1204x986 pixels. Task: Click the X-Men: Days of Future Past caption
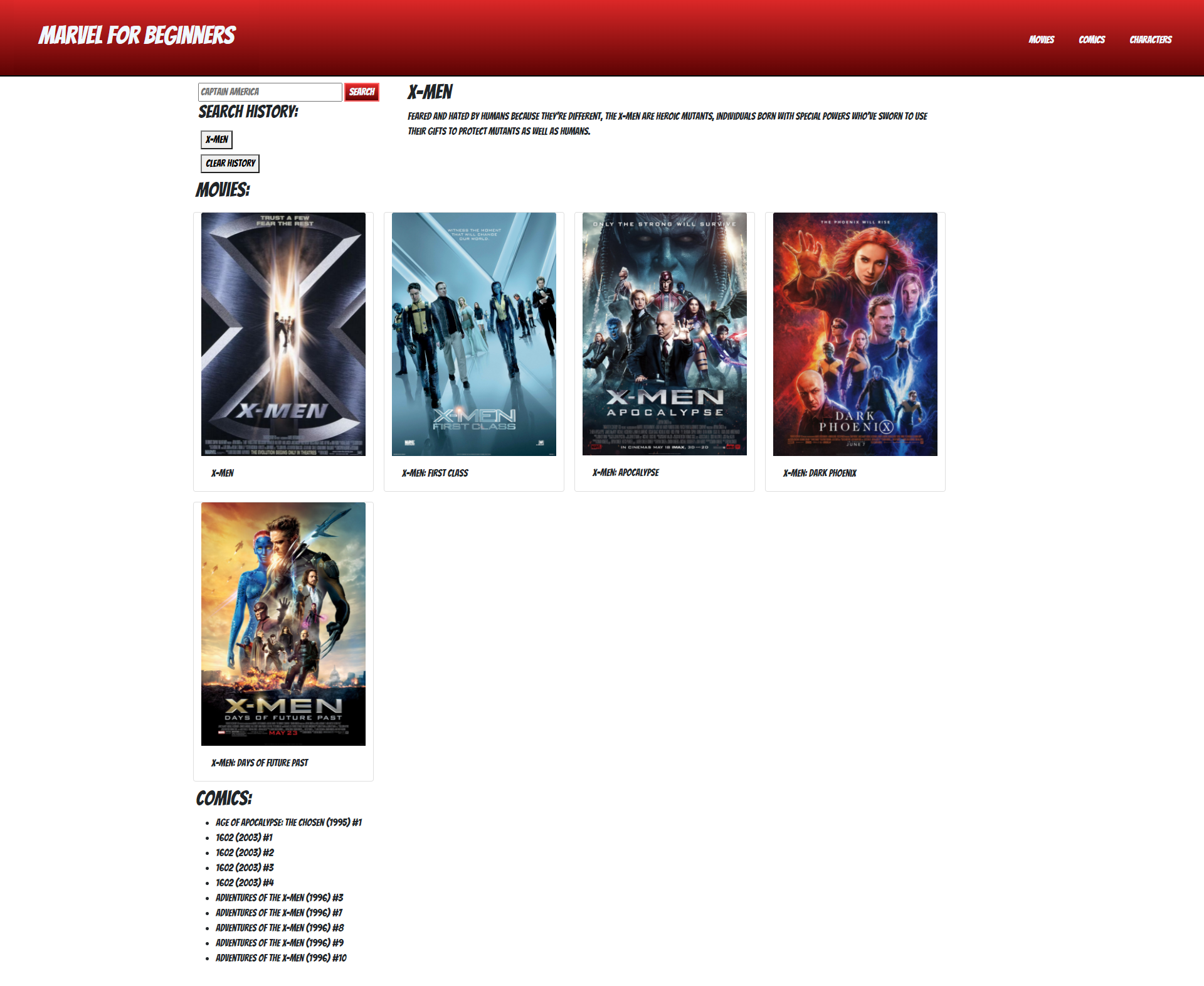tap(260, 763)
